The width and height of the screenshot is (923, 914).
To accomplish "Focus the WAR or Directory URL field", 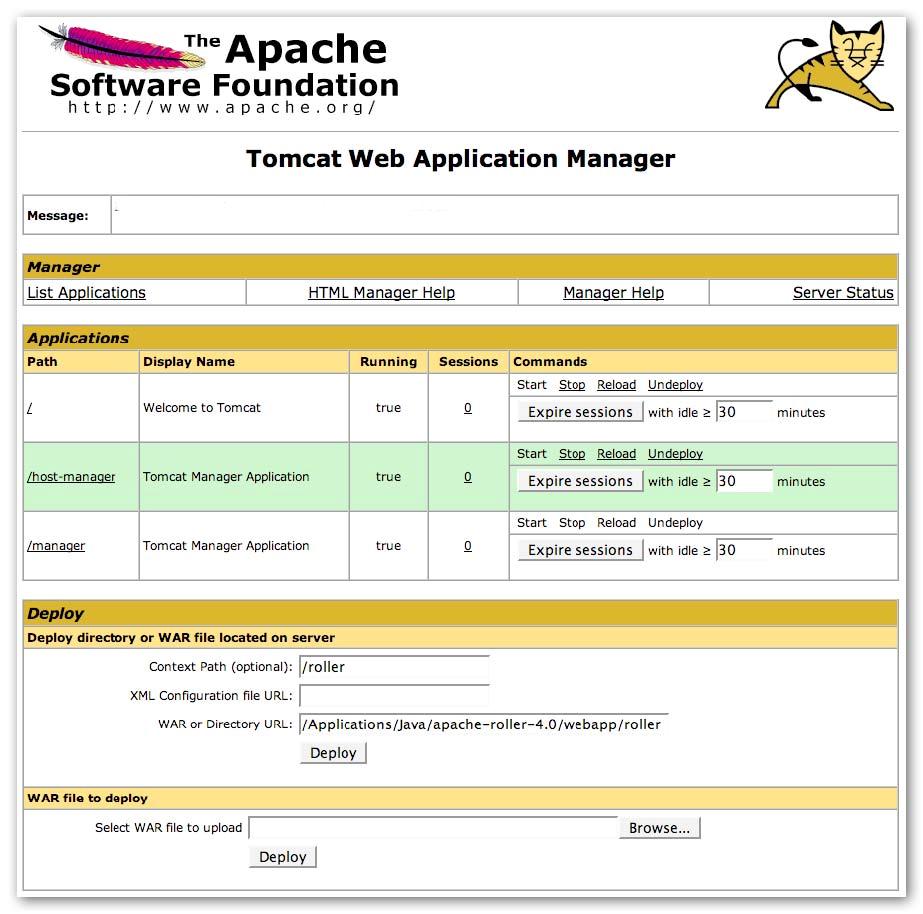I will point(484,724).
